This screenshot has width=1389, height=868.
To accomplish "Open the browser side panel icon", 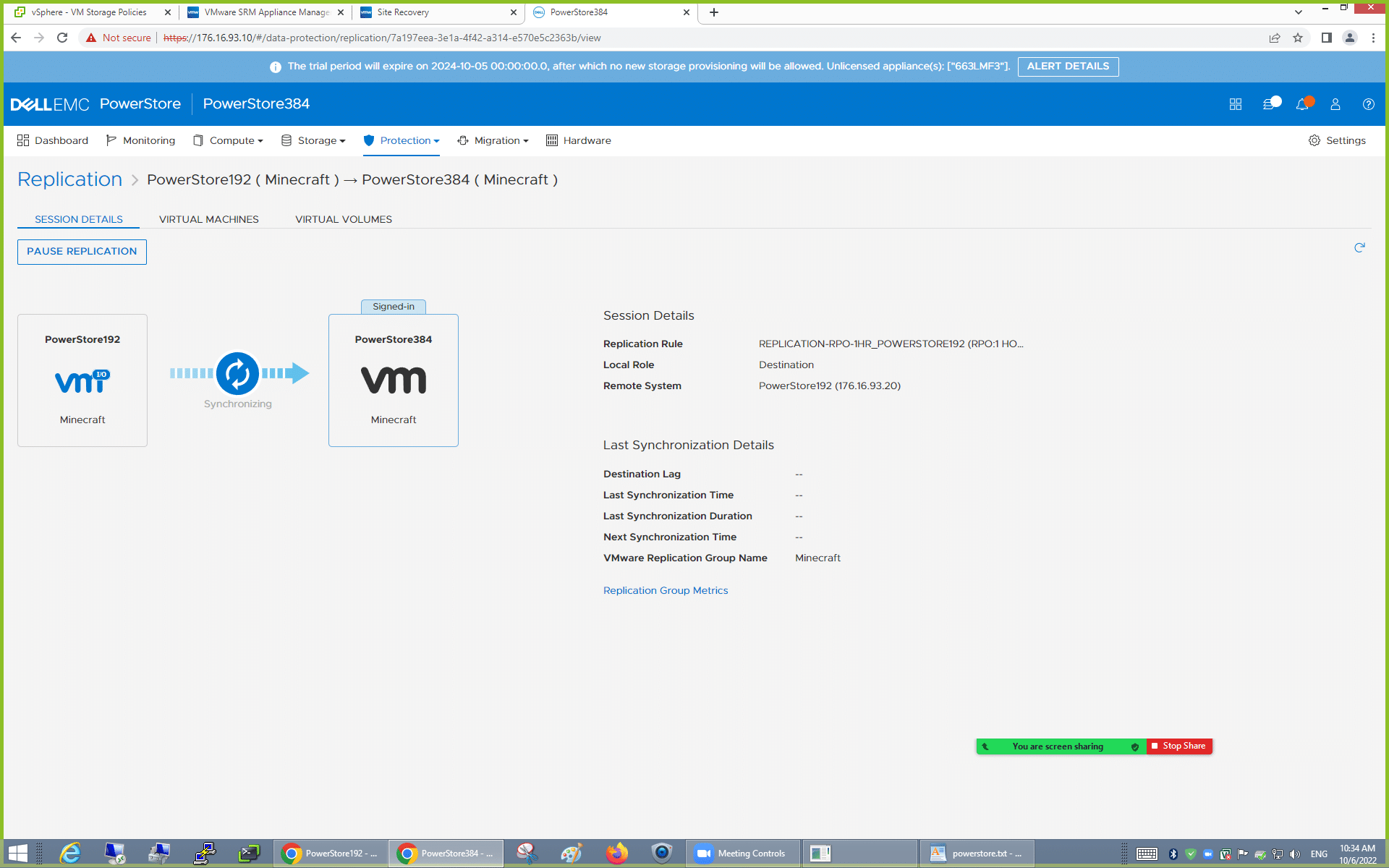I will (x=1326, y=38).
